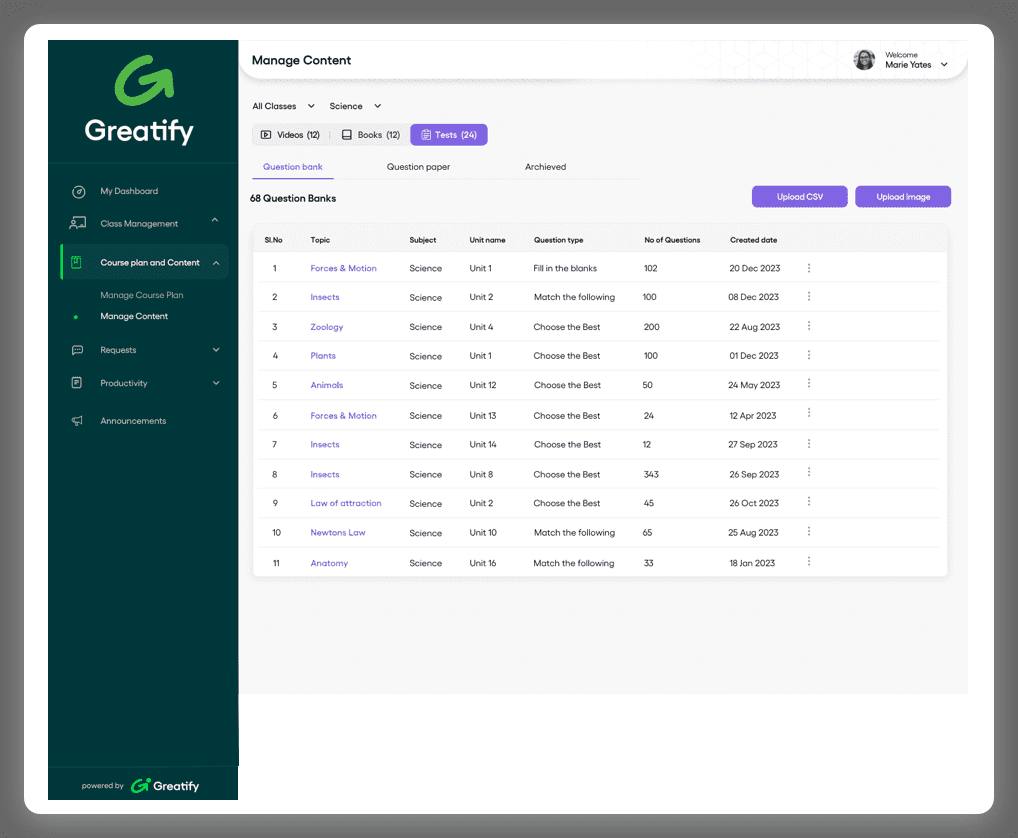The width and height of the screenshot is (1018, 838).
Task: Collapse the Course plan and Content section
Action: tap(216, 263)
